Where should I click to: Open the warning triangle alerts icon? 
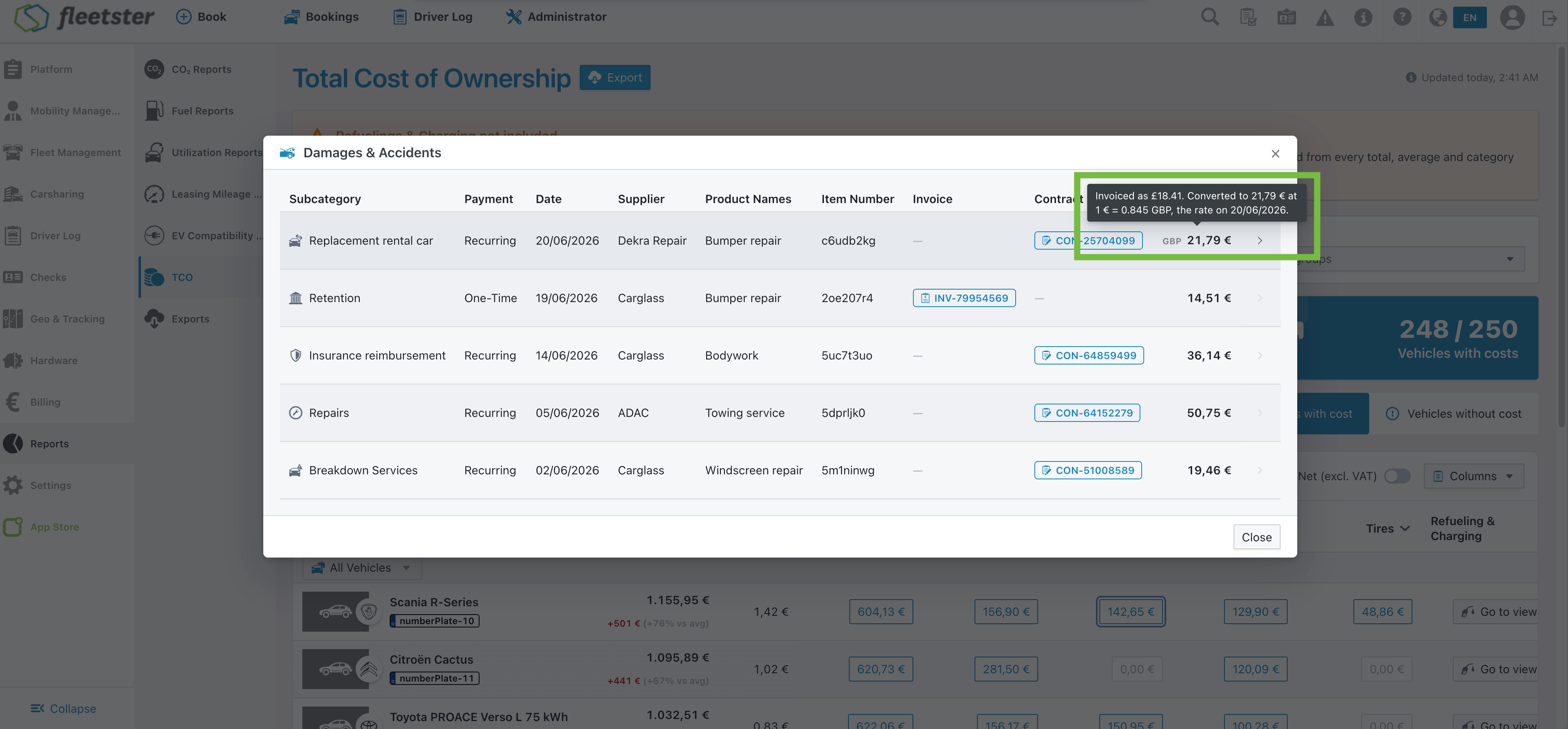1325,17
